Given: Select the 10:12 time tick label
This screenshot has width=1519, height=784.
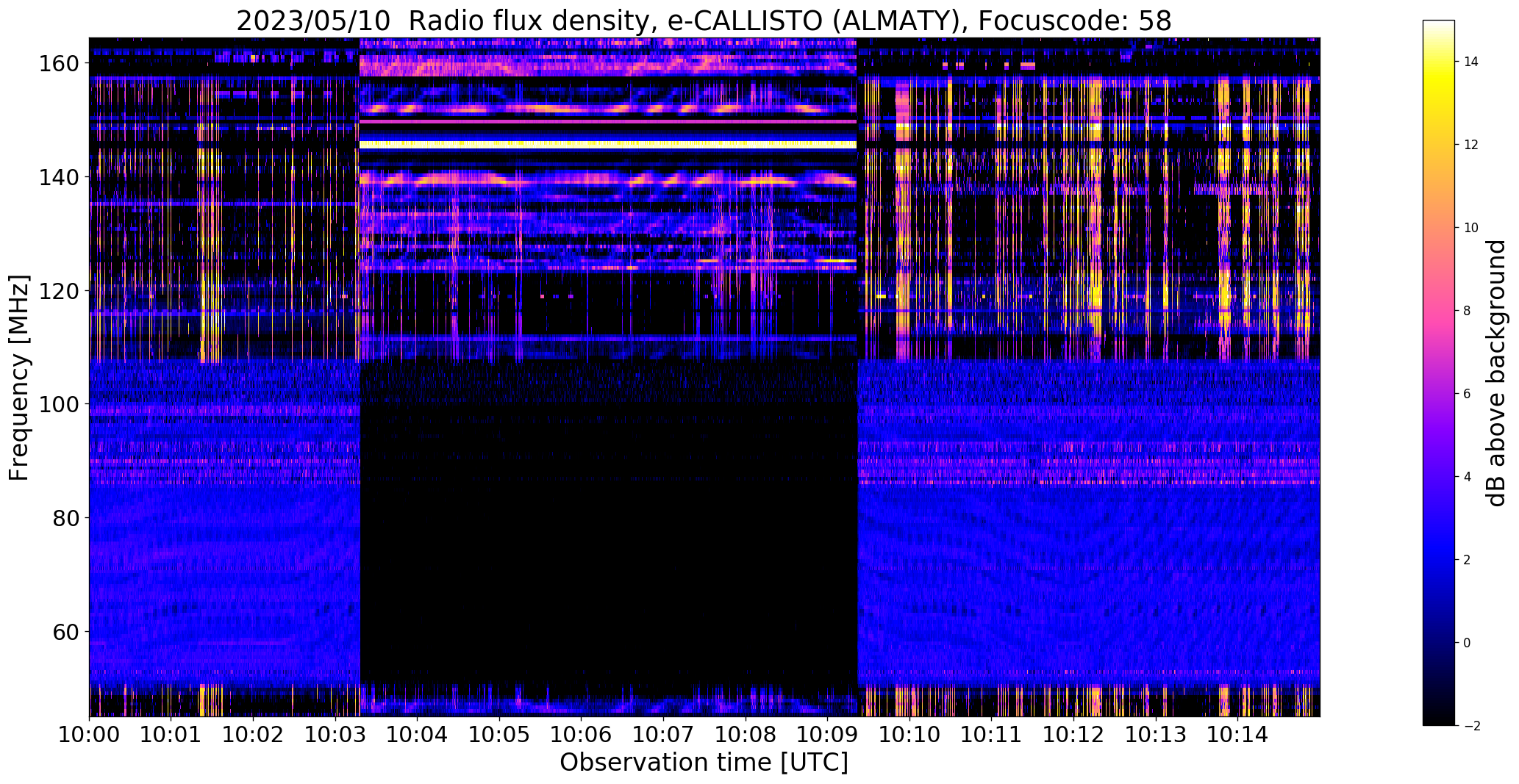Looking at the screenshot, I should click(x=1073, y=734).
